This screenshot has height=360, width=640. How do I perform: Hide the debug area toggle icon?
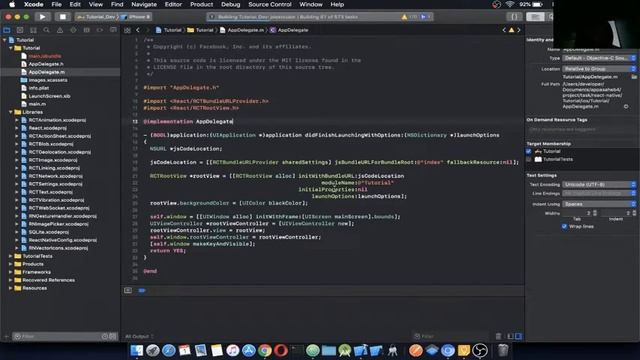tap(128, 290)
